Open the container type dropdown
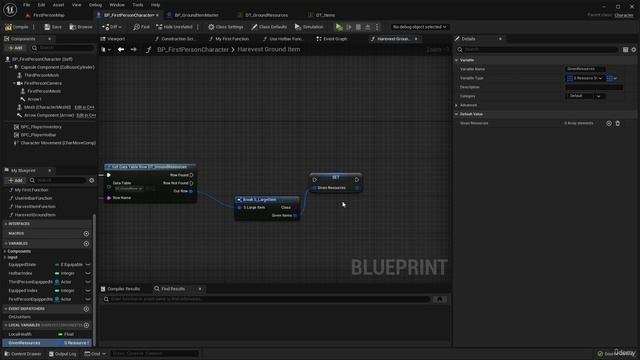The image size is (640, 360). coord(611,78)
